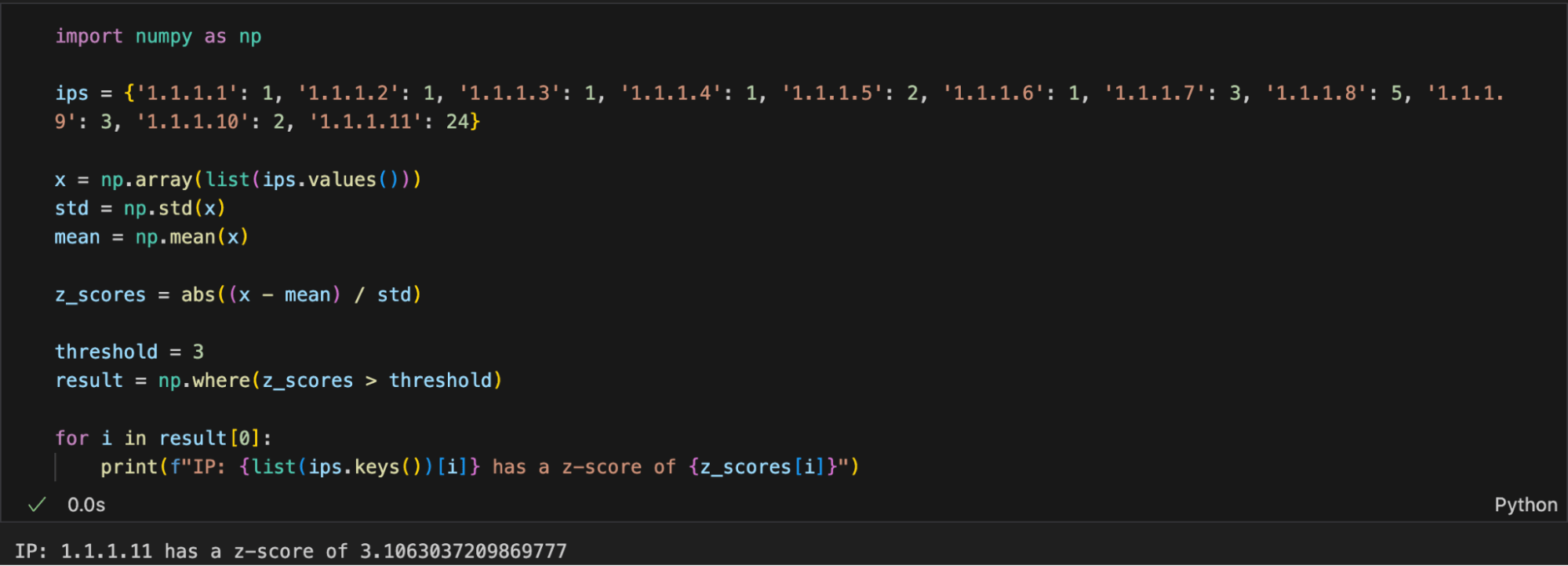1568x566 pixels.
Task: Click the 'threshold = 3' line
Action: 129,352
